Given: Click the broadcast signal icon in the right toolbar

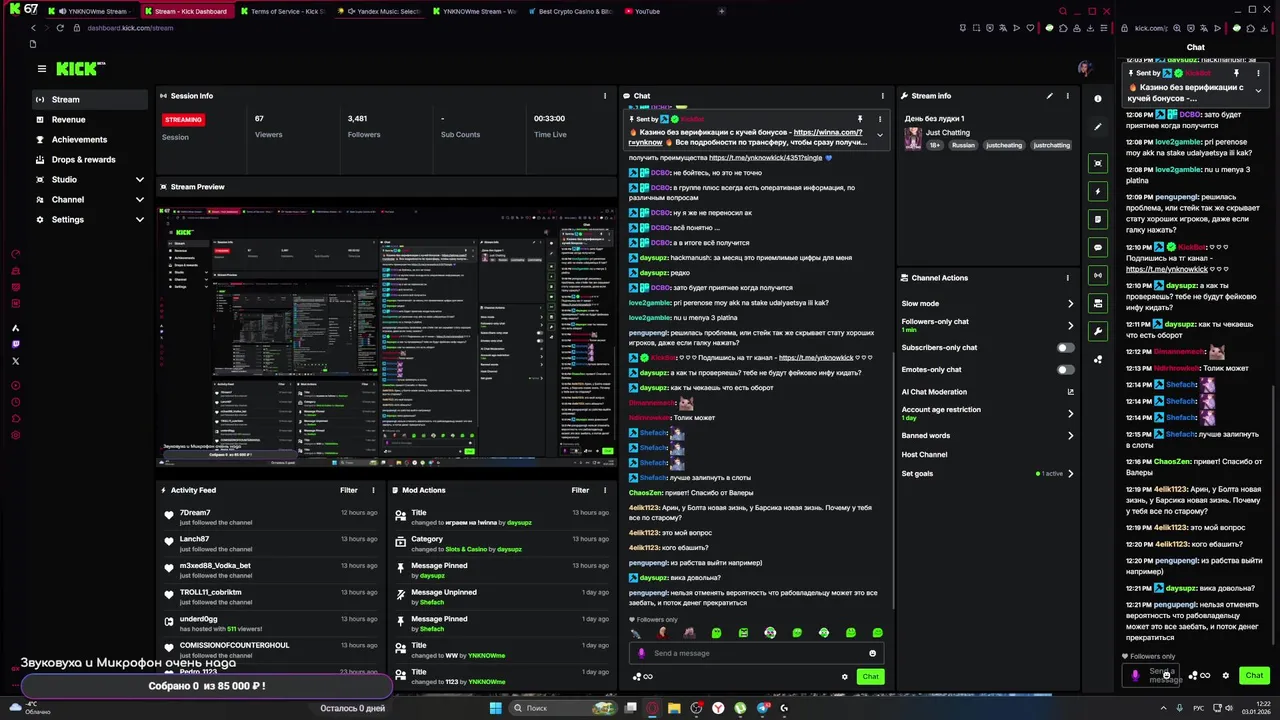Looking at the screenshot, I should (x=1098, y=275).
